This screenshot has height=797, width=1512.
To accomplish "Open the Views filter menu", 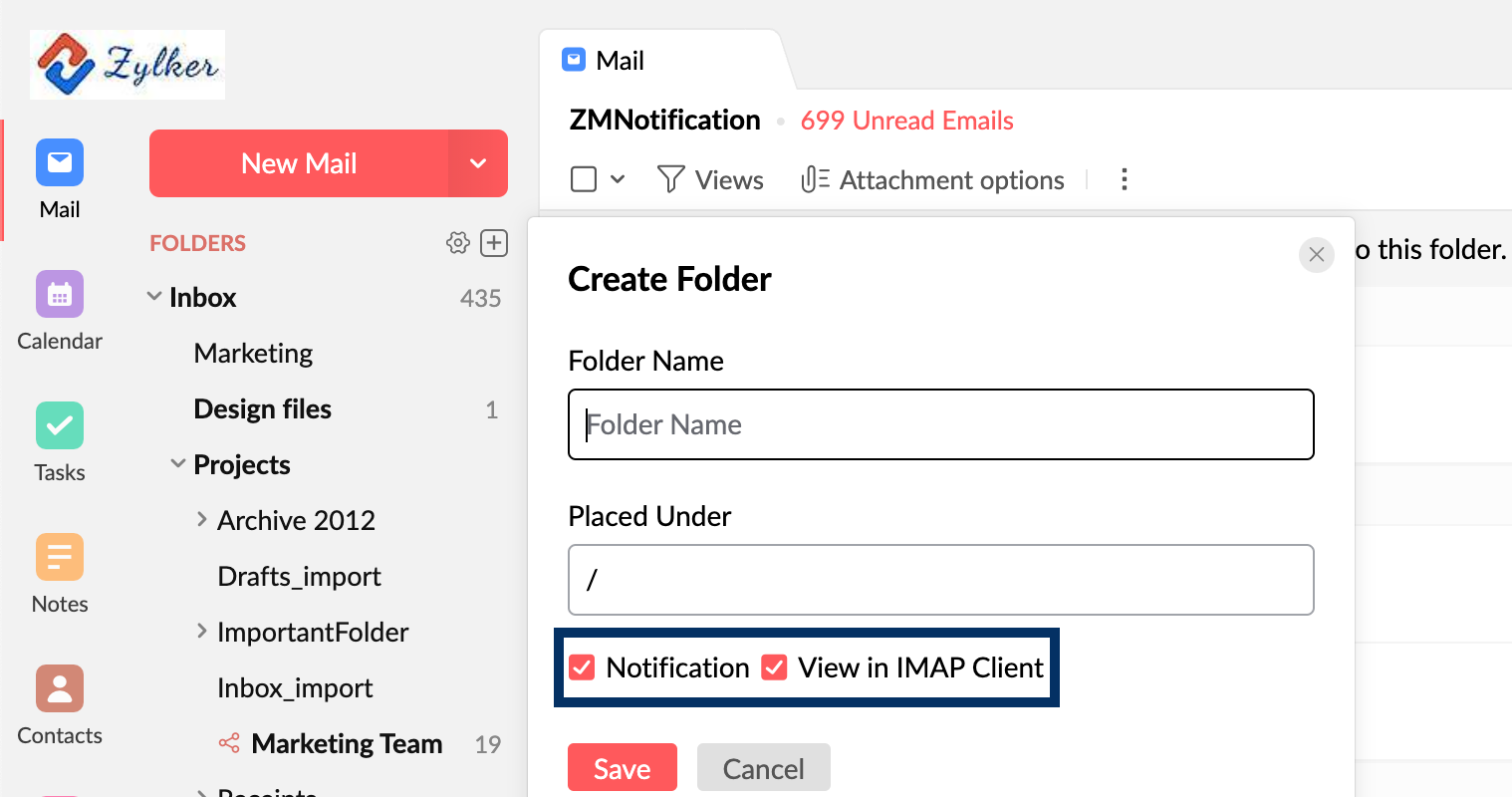I will point(710,180).
